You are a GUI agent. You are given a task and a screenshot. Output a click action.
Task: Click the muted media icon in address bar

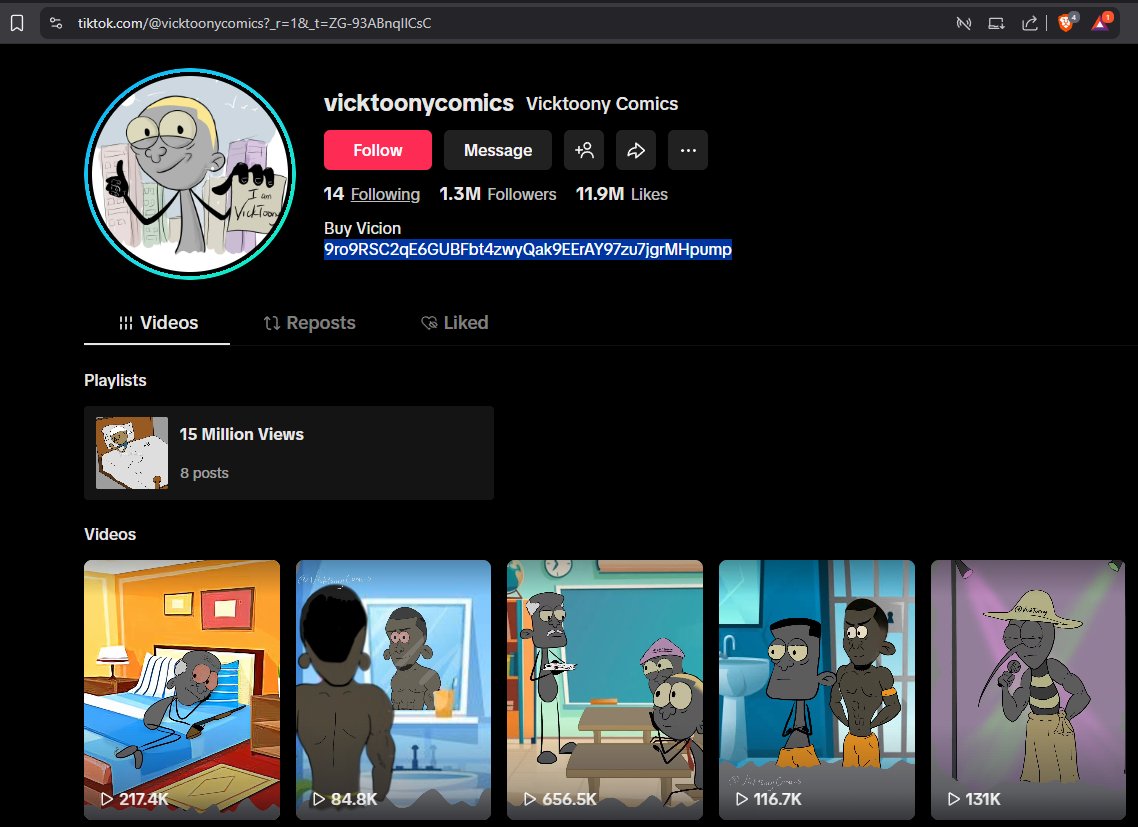click(963, 23)
